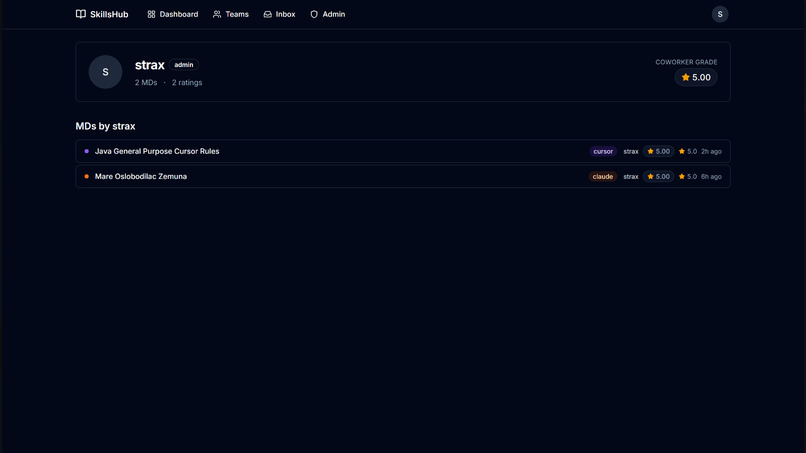Click the '2h ago' timestamp
The width and height of the screenshot is (806, 453).
click(x=711, y=151)
